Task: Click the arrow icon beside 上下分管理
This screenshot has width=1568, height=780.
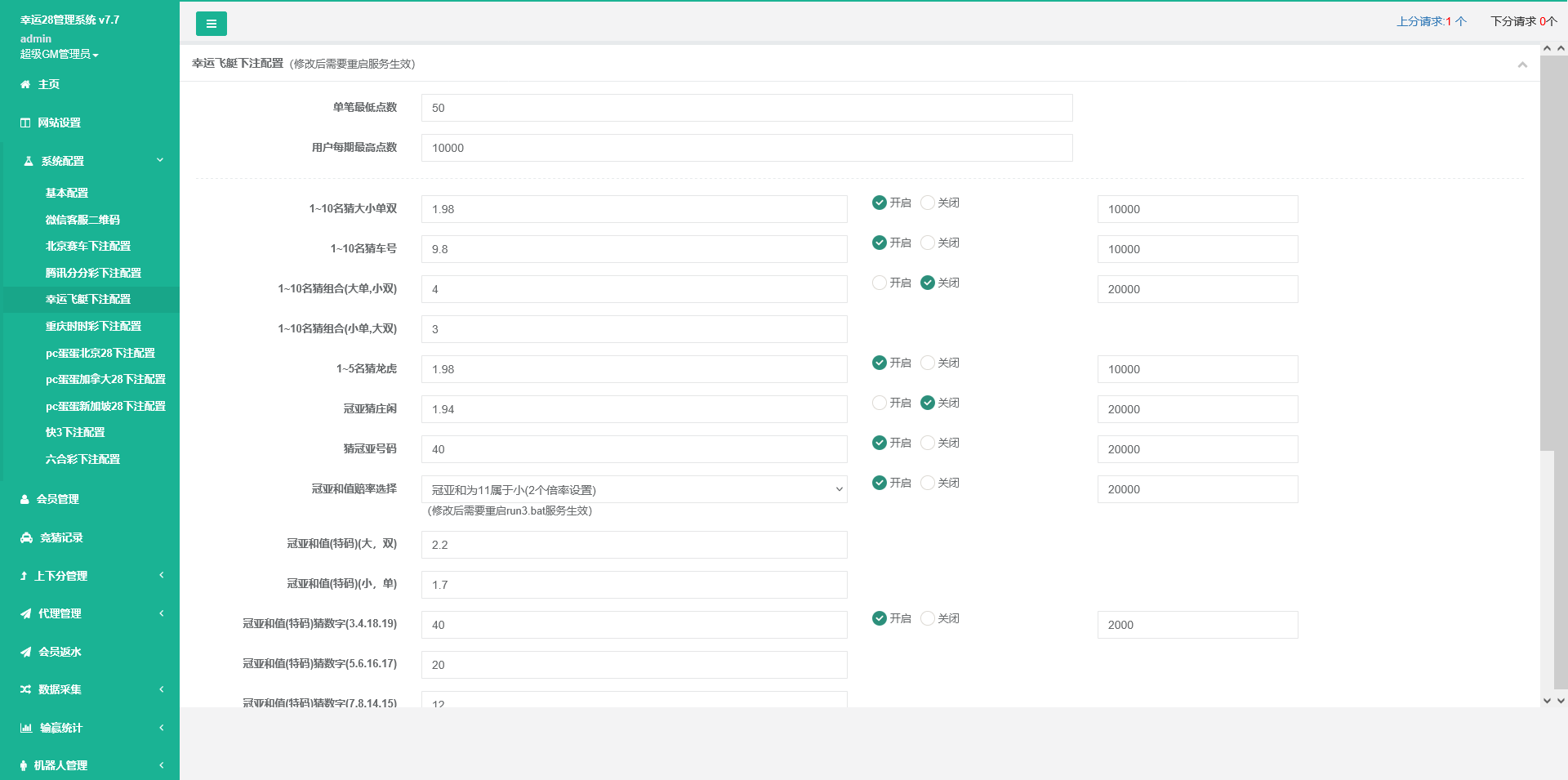Action: tap(24, 576)
